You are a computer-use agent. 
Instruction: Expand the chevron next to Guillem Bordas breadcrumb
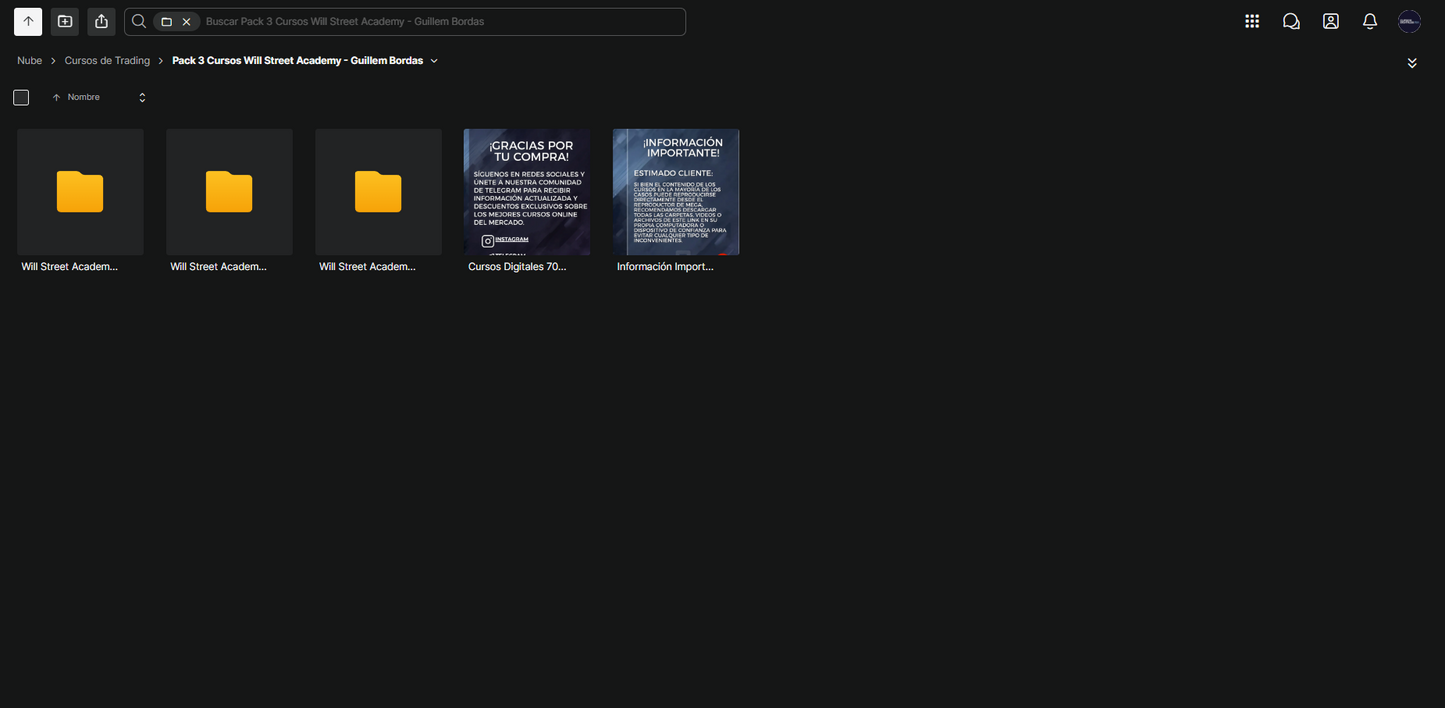click(x=434, y=61)
